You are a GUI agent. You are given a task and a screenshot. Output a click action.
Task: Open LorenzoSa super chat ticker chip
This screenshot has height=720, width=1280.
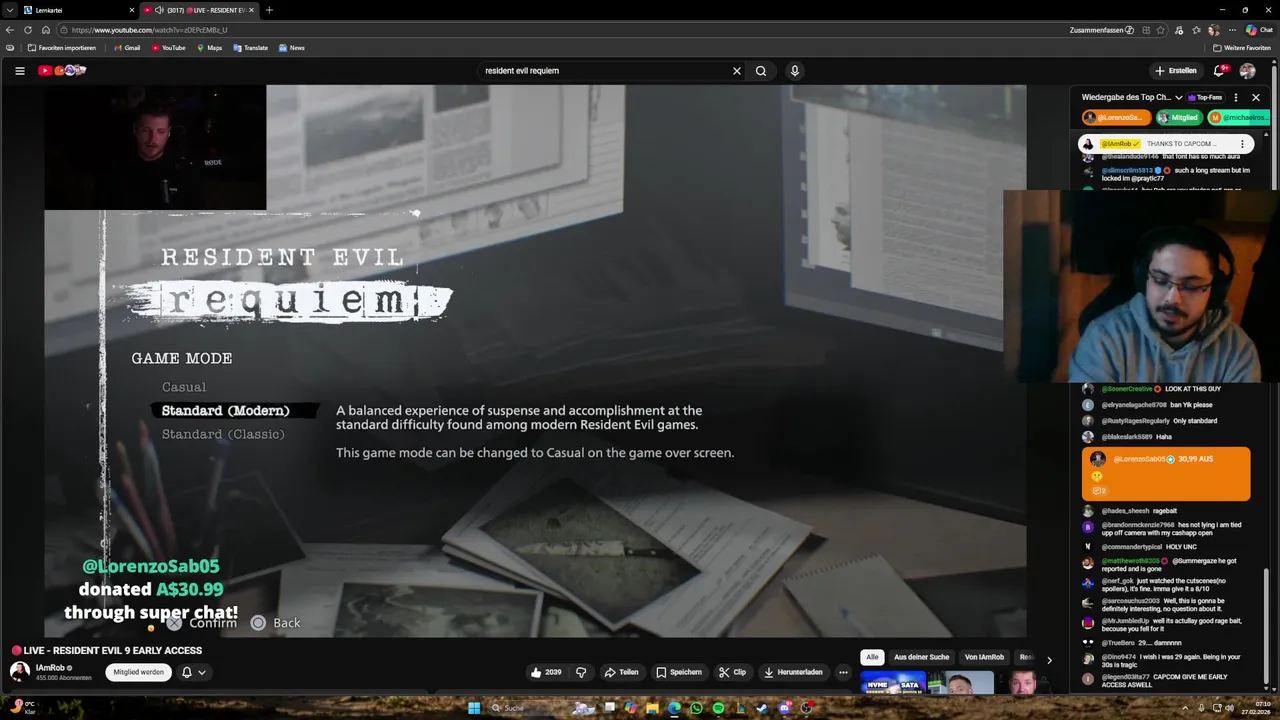point(1117,117)
